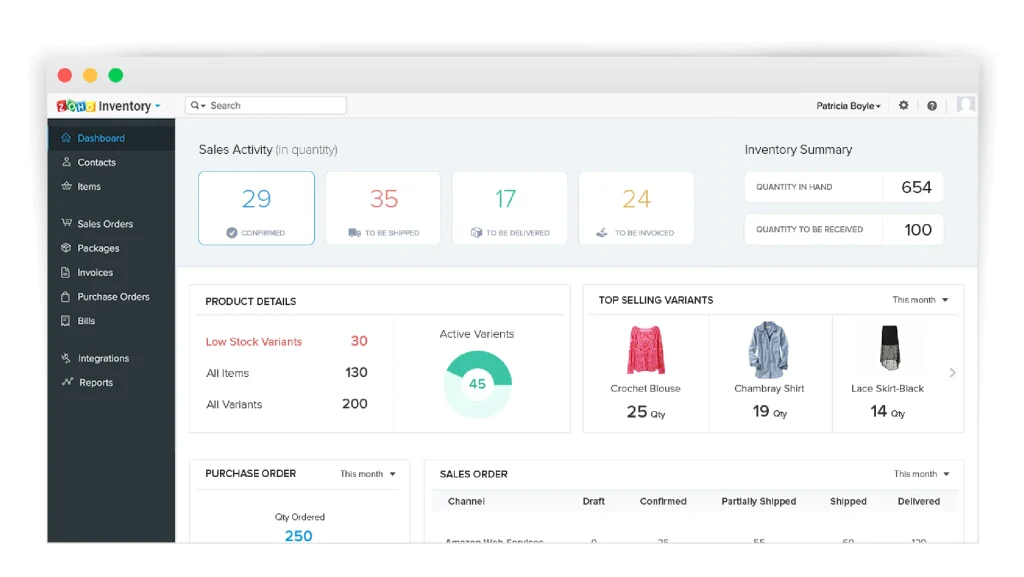Open the This Month filter for Top Selling Variants

(918, 299)
